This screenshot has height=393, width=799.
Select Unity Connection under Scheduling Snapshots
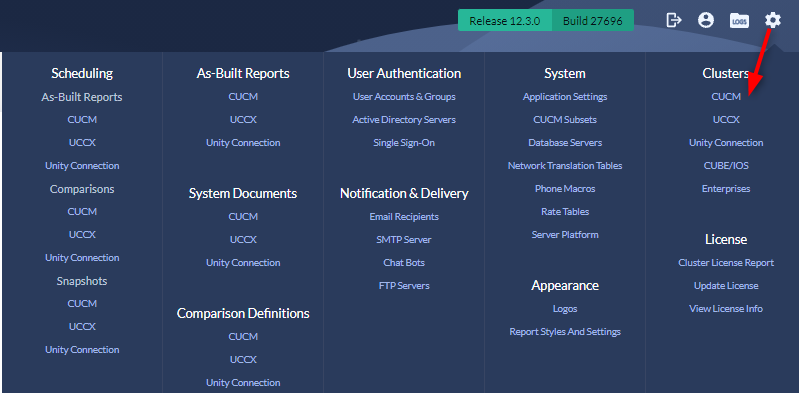[x=82, y=349]
